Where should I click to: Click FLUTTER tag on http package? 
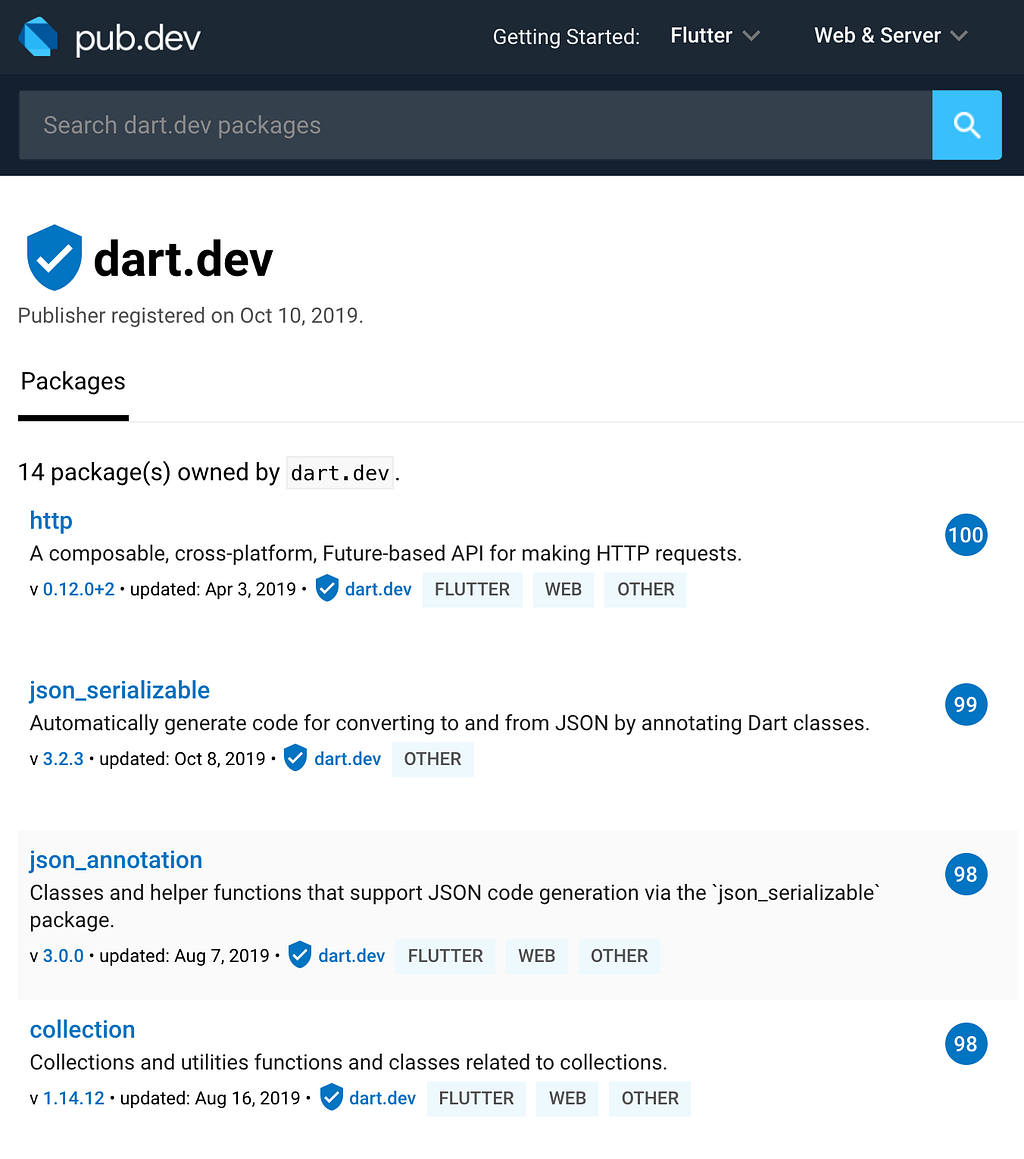coord(472,589)
